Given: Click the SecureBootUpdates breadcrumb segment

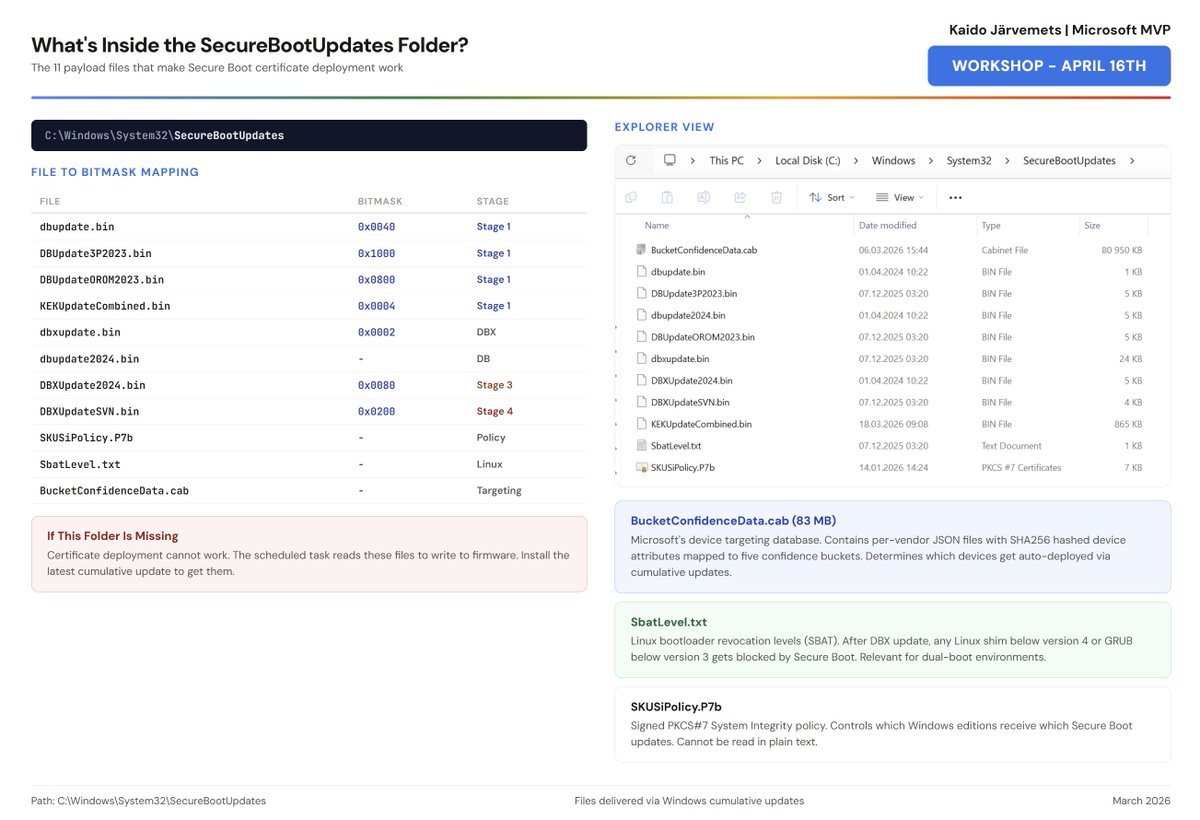Looking at the screenshot, I should pyautogui.click(x=1069, y=160).
